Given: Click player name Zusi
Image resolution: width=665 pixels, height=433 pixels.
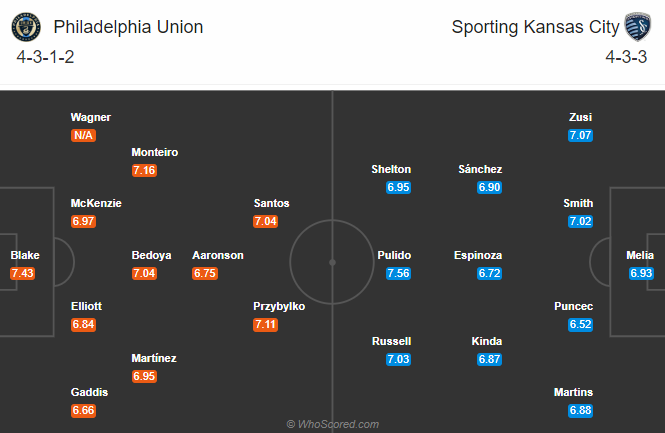Looking at the screenshot, I should (x=580, y=117).
